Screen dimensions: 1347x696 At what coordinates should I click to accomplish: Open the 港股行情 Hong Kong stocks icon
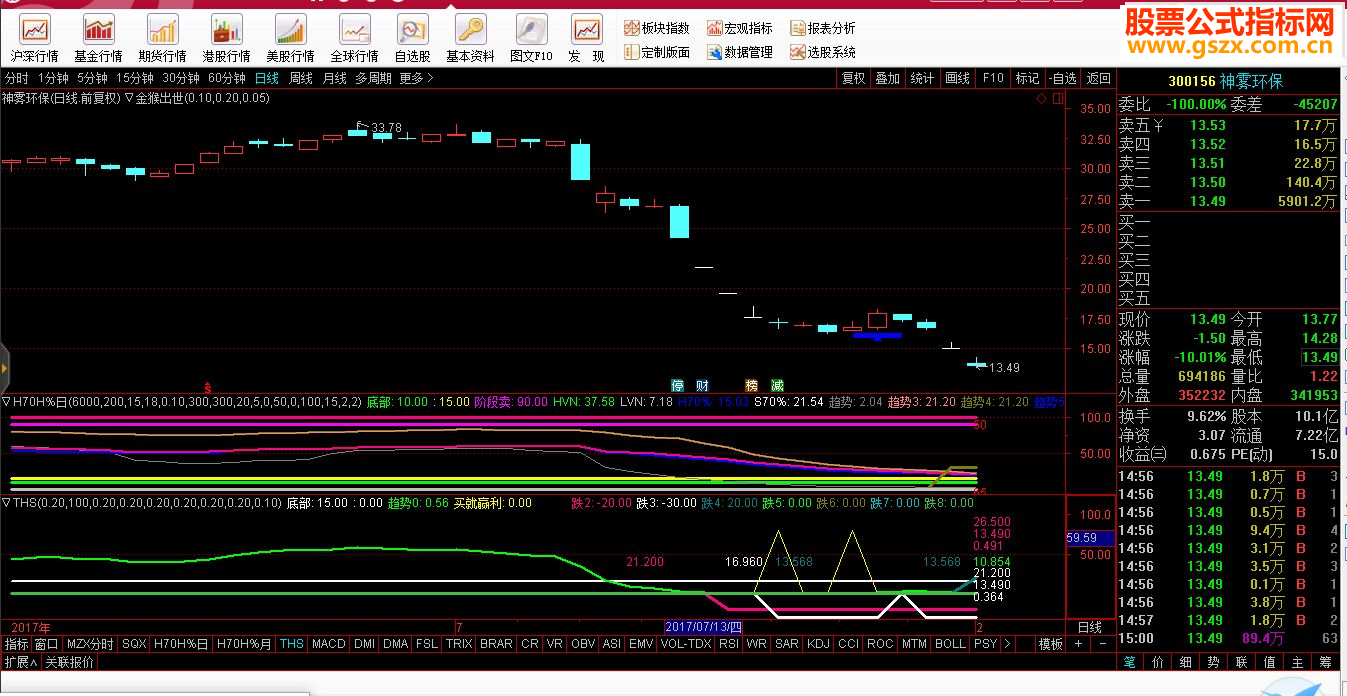227,39
